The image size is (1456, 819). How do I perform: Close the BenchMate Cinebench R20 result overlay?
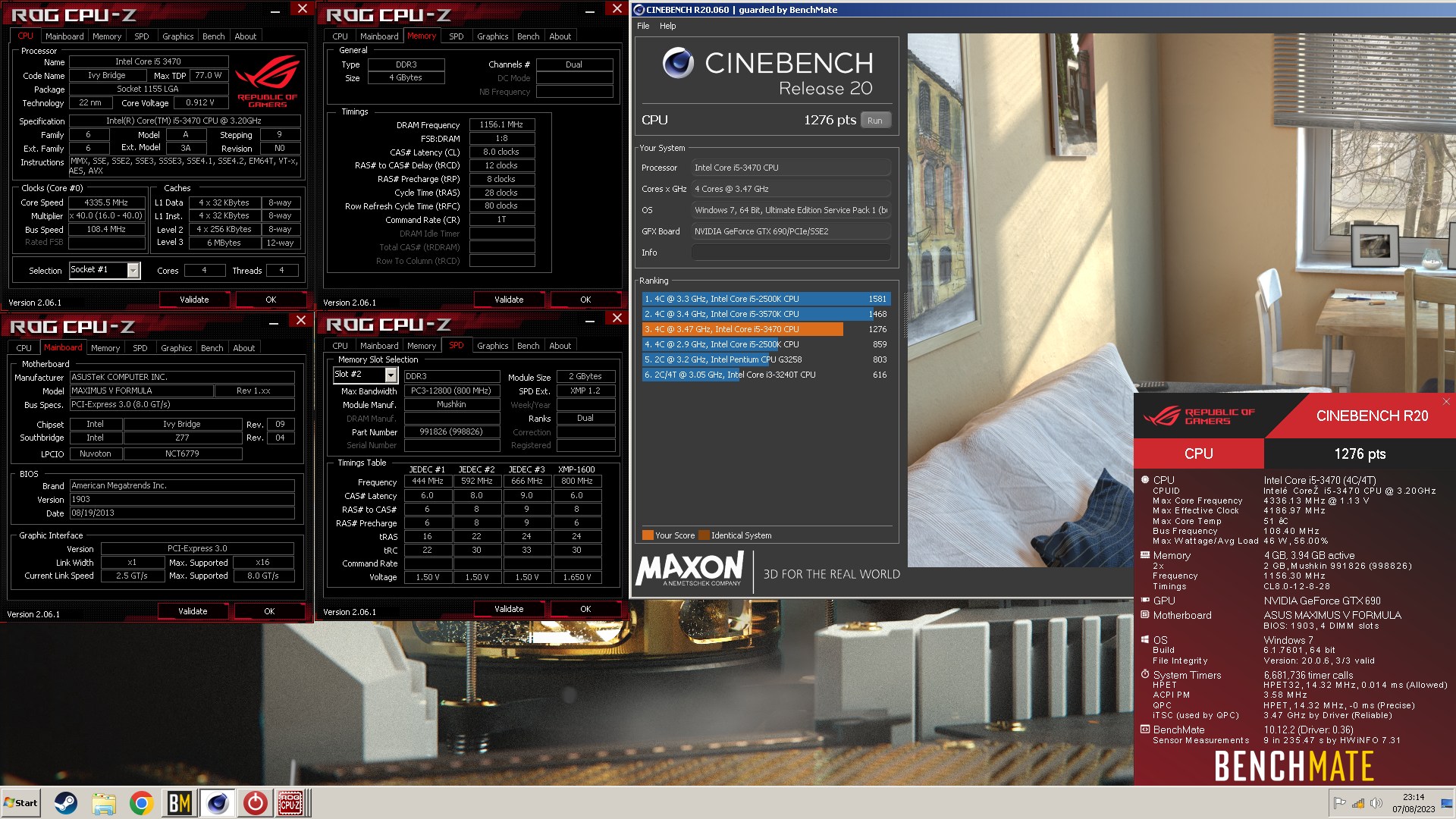[x=1446, y=401]
